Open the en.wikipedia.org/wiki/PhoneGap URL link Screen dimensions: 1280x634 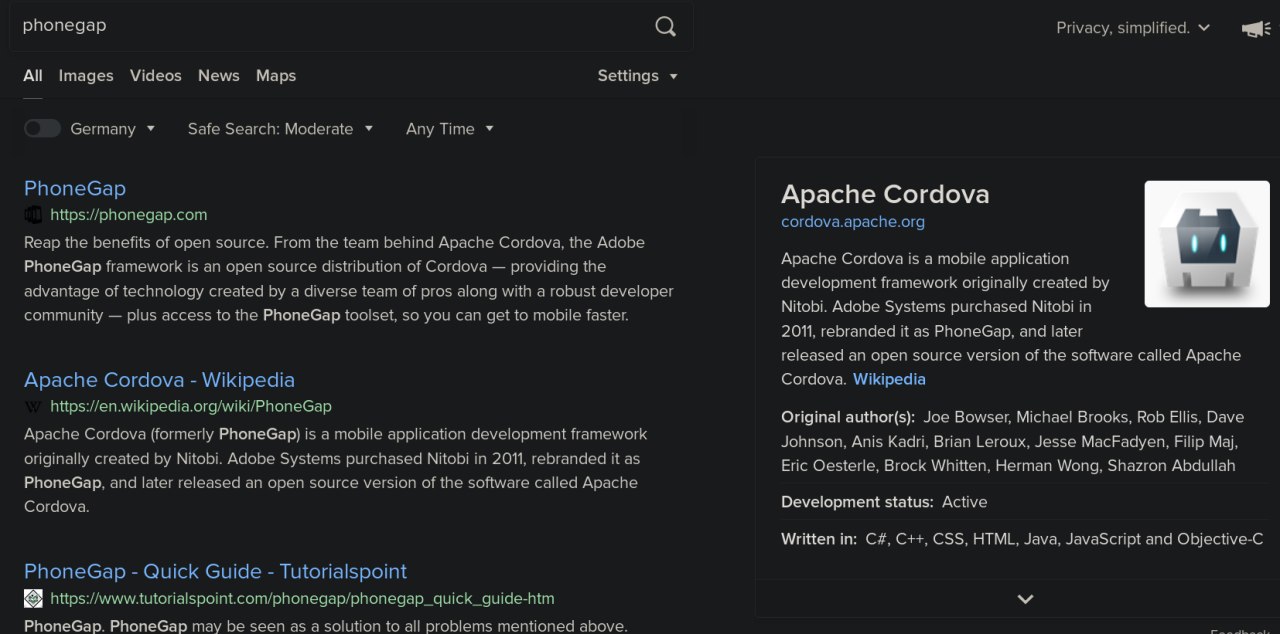191,407
